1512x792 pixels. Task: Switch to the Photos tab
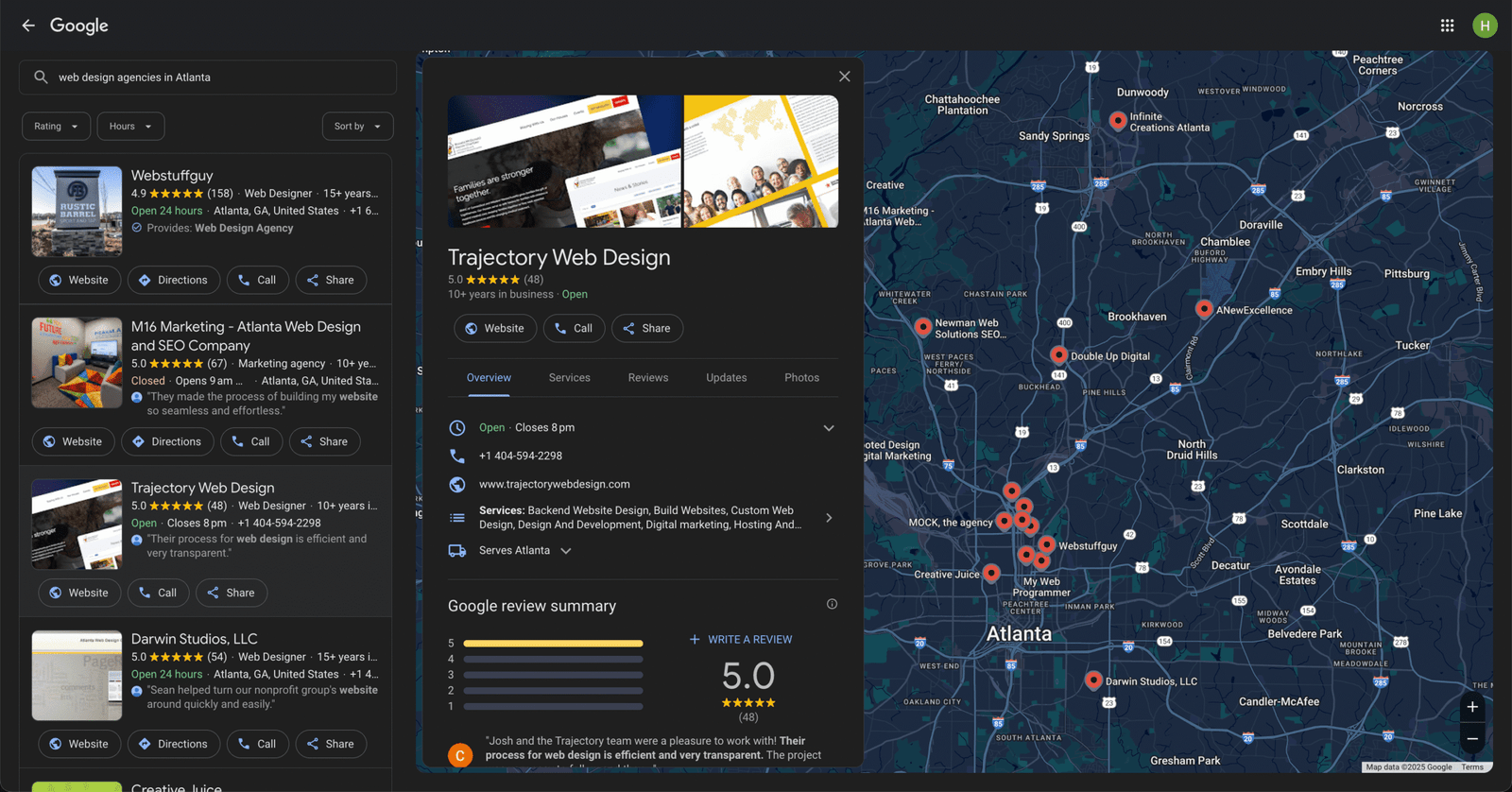(x=802, y=378)
